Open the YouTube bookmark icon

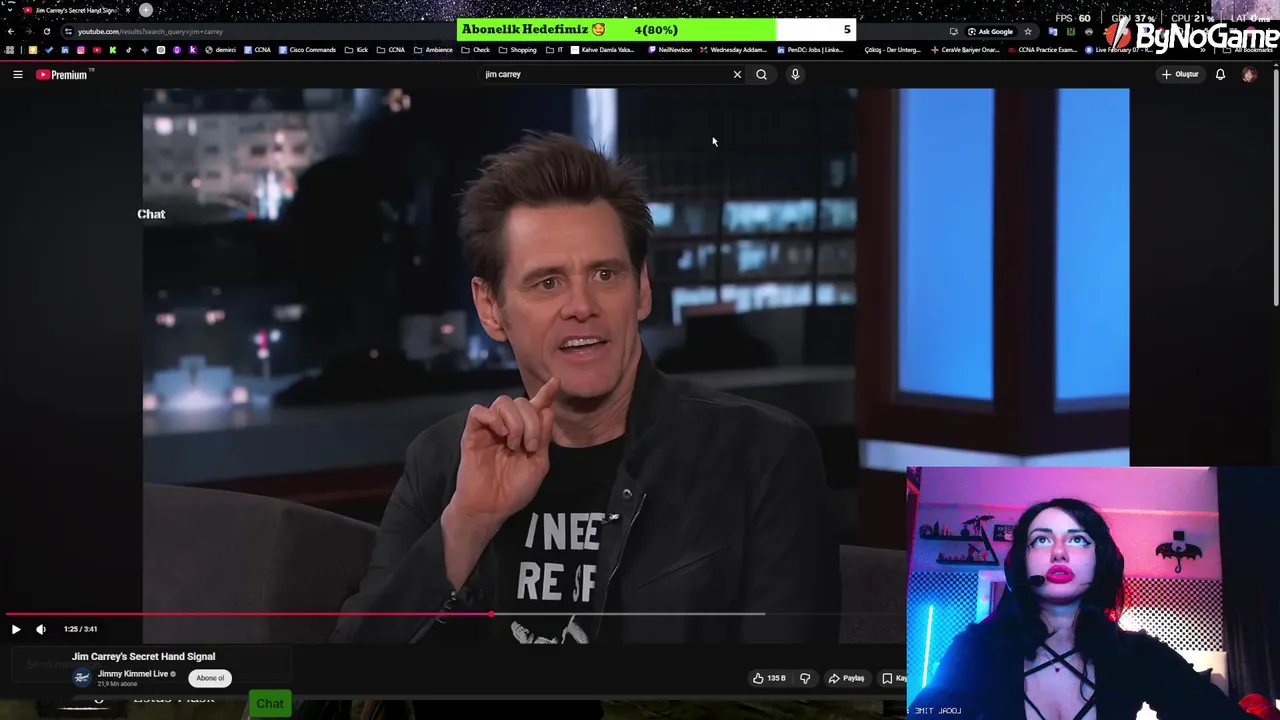[97, 50]
